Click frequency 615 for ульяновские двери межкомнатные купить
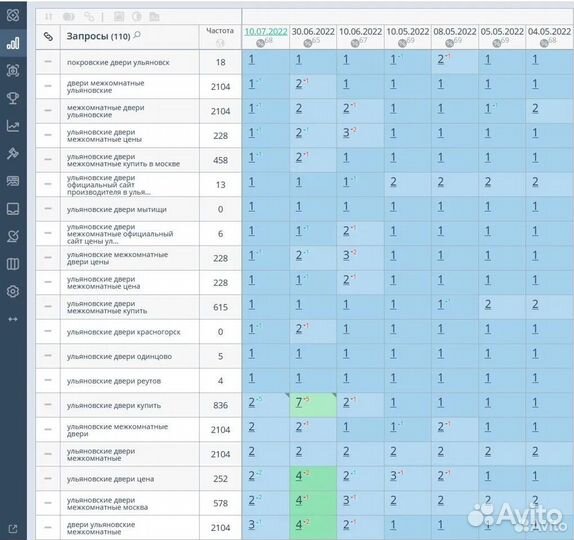Screen dimensions: 574x540 [220, 307]
